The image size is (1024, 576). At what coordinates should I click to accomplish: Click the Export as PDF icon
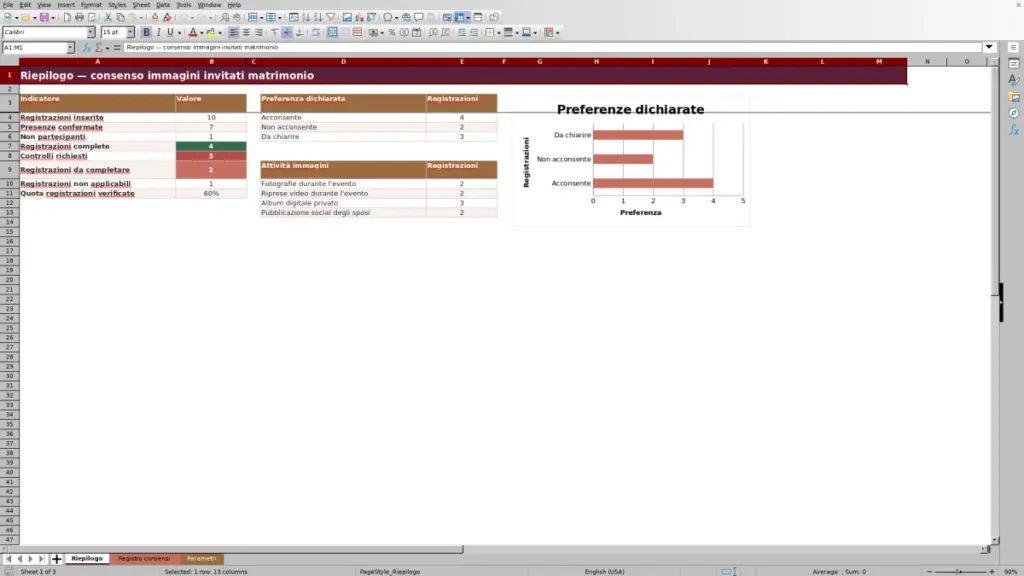pyautogui.click(x=67, y=18)
